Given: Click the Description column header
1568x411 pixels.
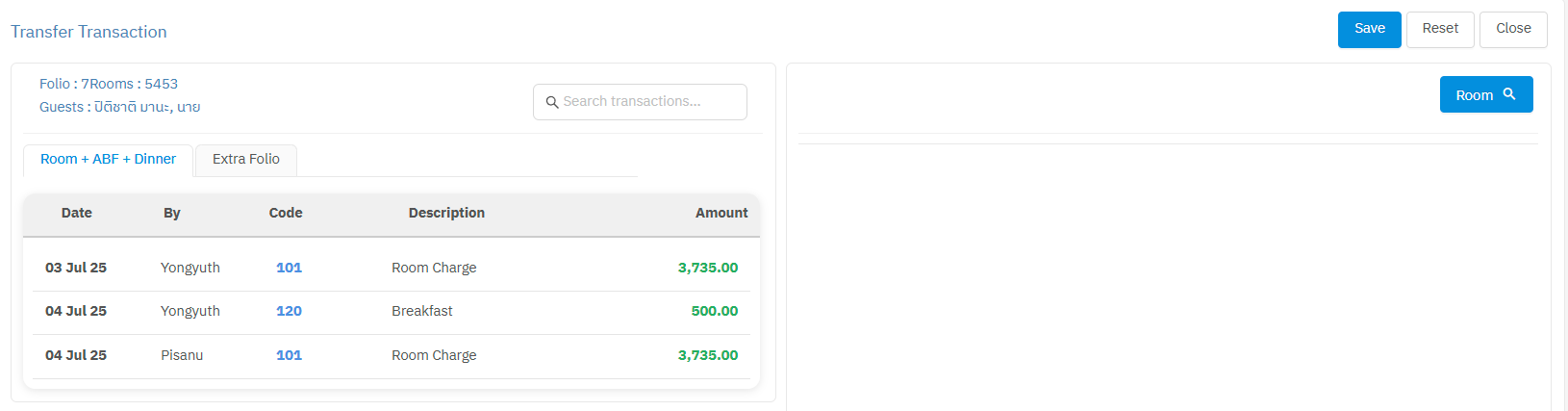Looking at the screenshot, I should pos(446,213).
